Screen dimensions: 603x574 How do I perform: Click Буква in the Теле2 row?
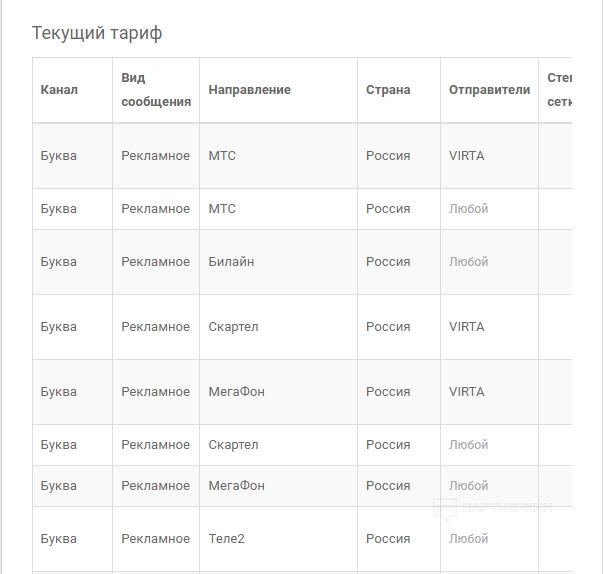pyautogui.click(x=59, y=539)
